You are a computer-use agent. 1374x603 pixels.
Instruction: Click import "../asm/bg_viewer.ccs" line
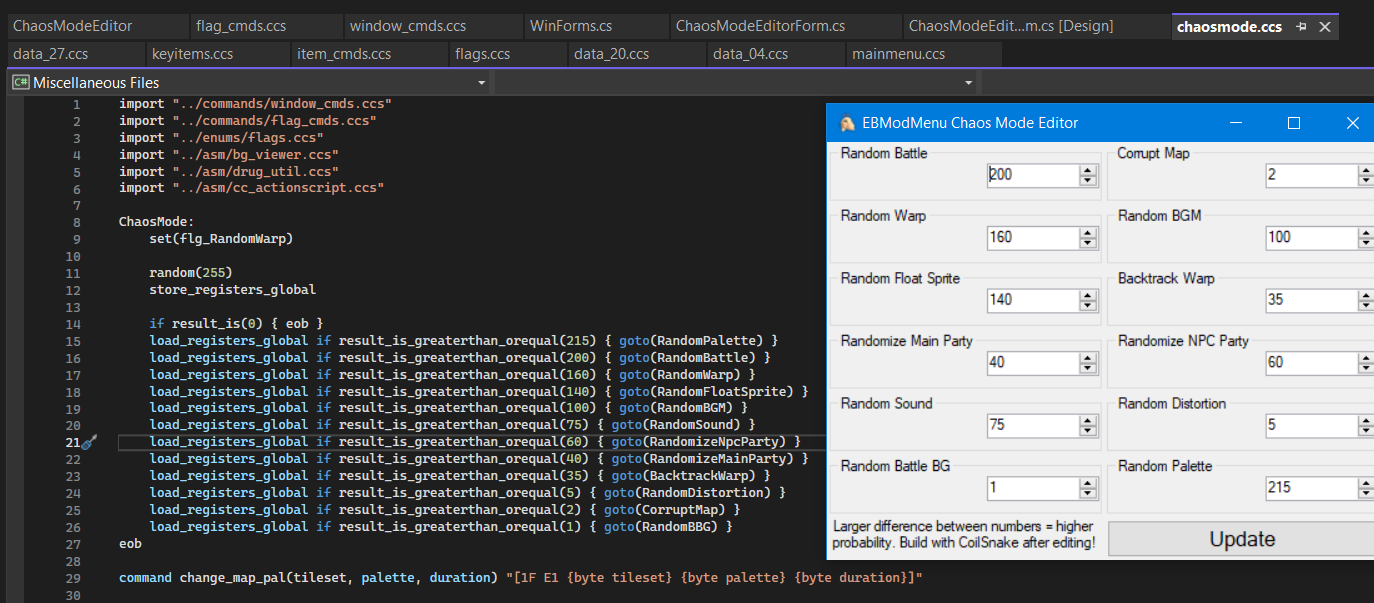229,155
